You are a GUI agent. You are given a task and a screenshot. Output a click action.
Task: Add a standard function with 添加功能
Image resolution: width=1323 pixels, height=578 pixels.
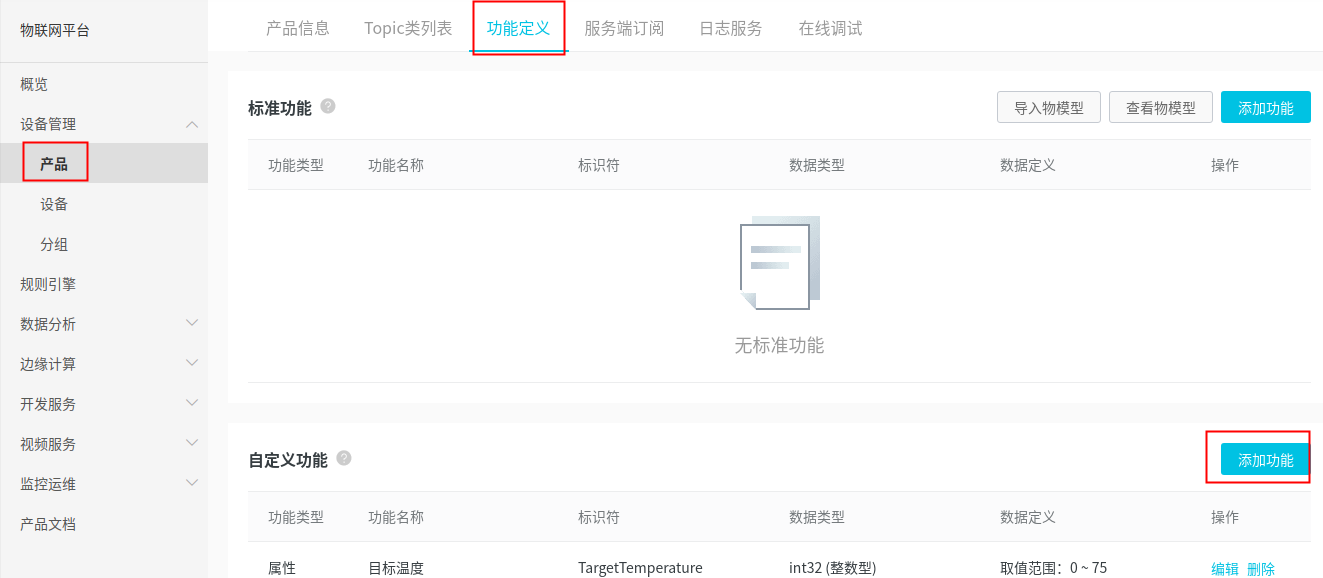(1266, 107)
